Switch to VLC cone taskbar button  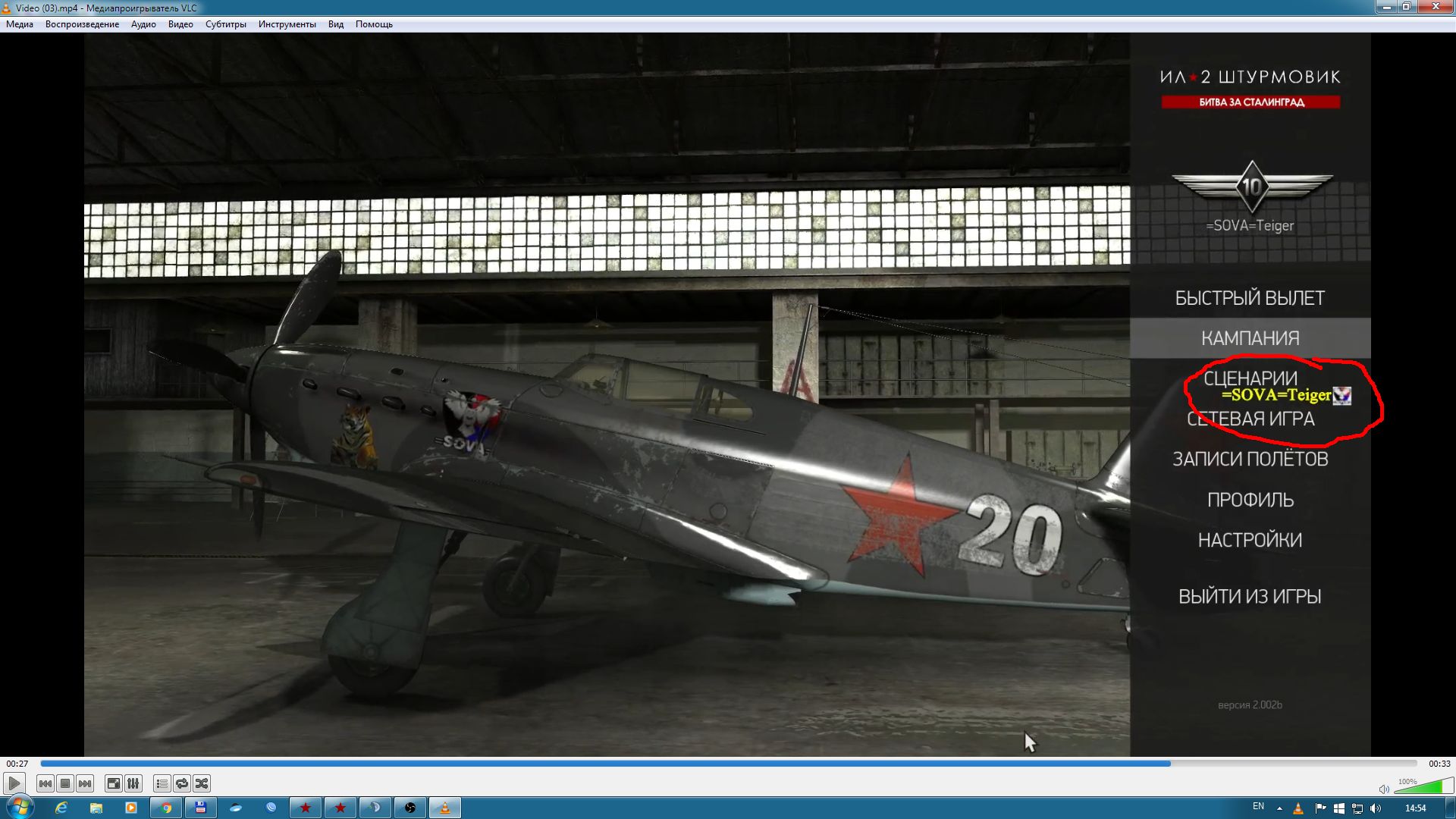(x=445, y=808)
